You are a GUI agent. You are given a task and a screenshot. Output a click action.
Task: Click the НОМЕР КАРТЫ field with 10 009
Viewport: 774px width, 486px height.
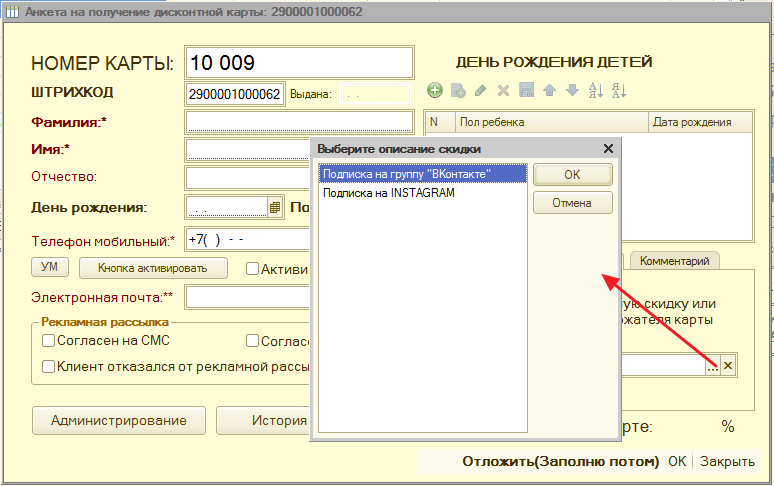point(299,63)
